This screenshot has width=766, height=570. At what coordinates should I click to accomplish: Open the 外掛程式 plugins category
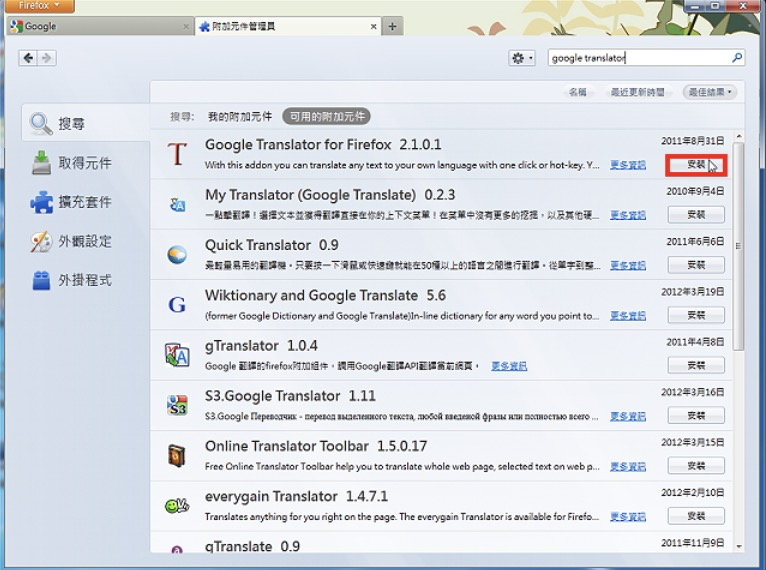(71, 280)
